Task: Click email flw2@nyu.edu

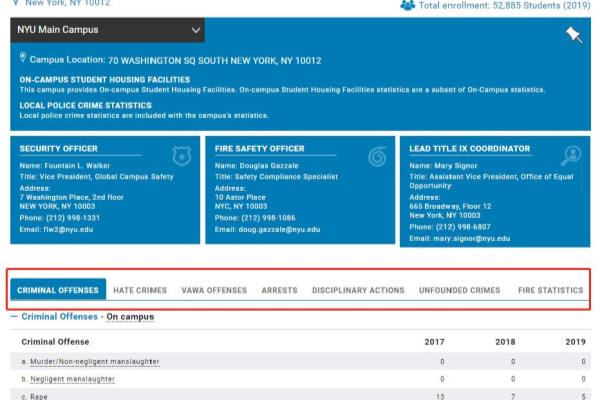Action: (68, 230)
